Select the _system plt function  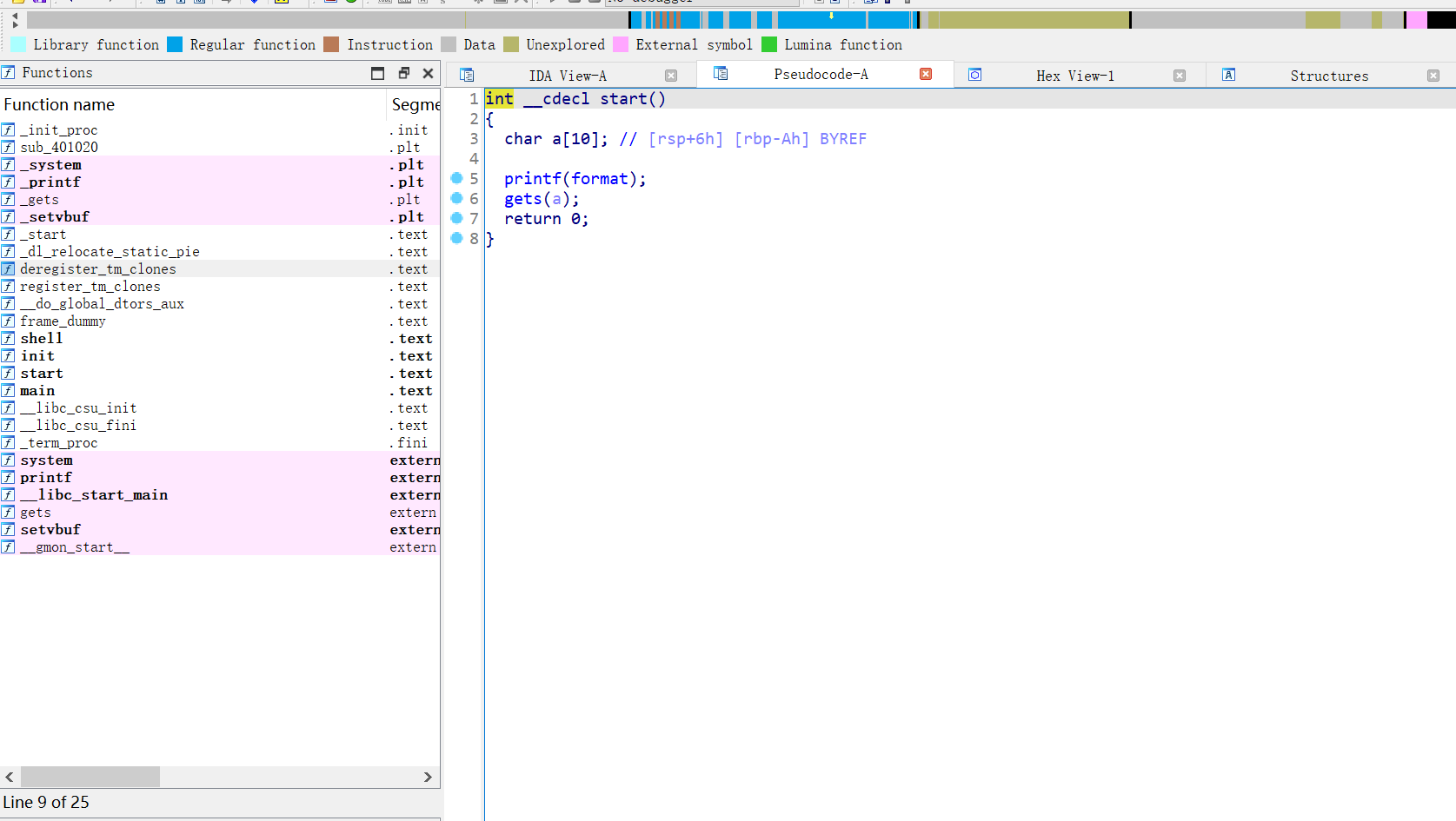pyautogui.click(x=220, y=164)
